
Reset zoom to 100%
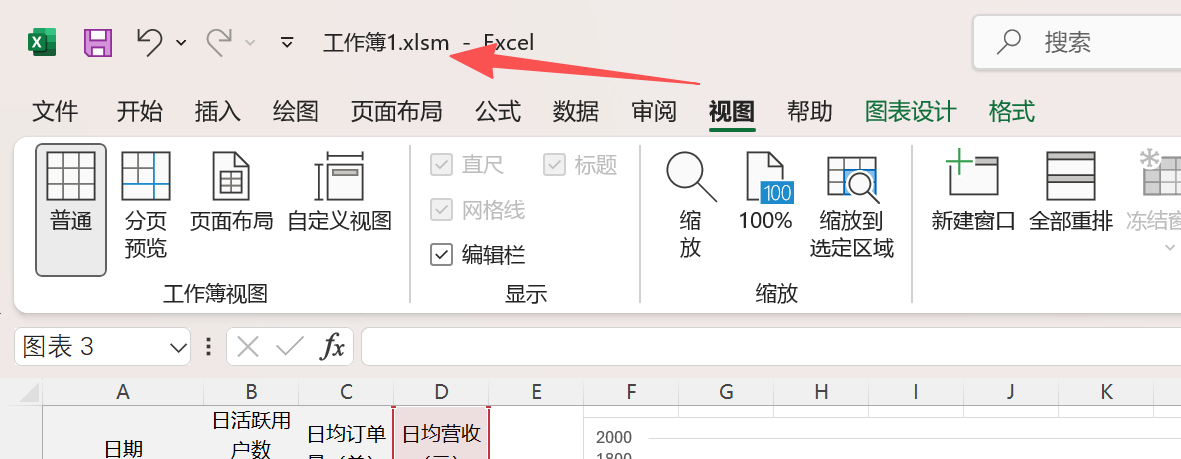[x=765, y=192]
